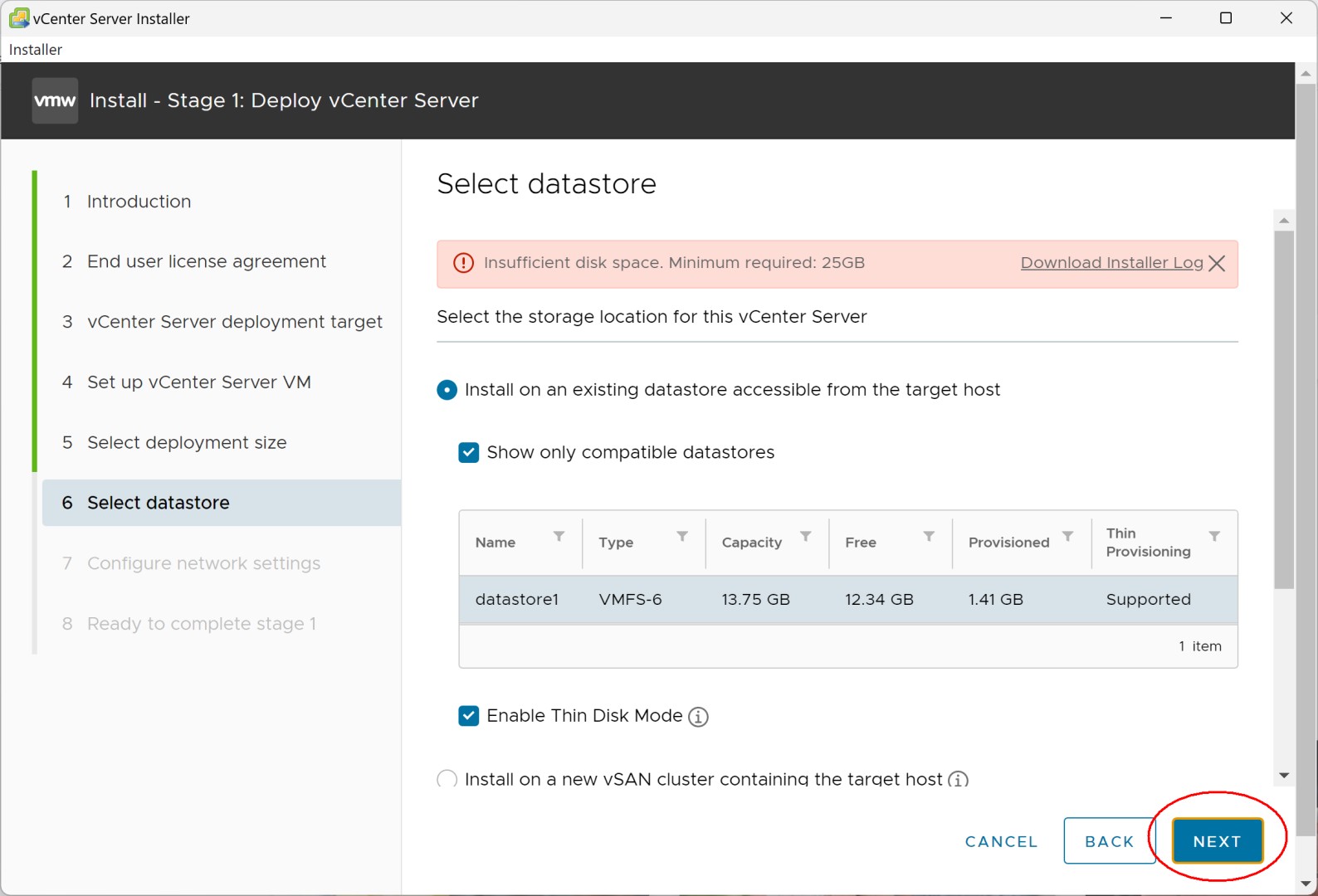Click the VMFS-6 type cell

tap(630, 600)
